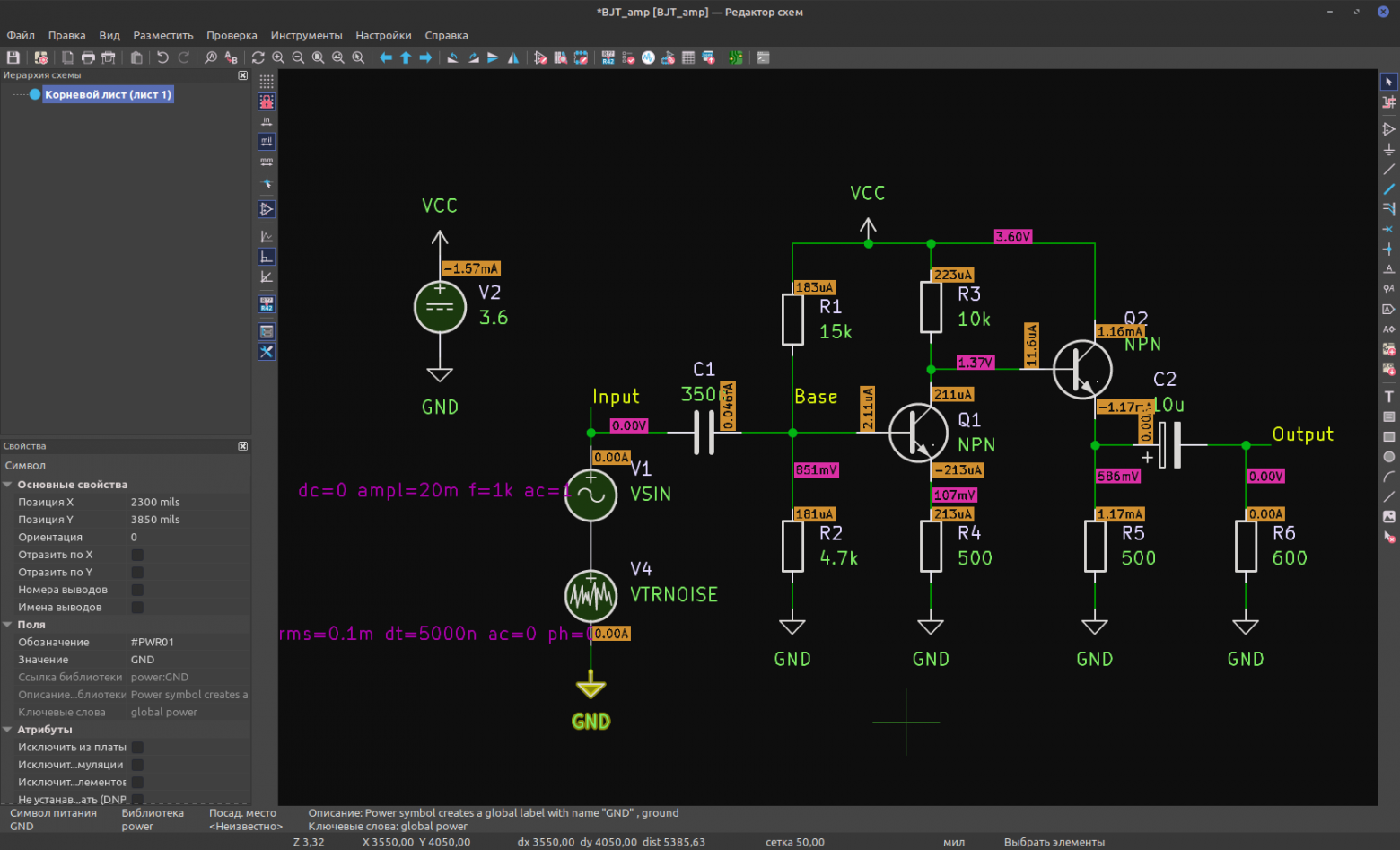The width and height of the screenshot is (1400, 850).
Task: Close the 'Свойства' panel
Action: (242, 446)
